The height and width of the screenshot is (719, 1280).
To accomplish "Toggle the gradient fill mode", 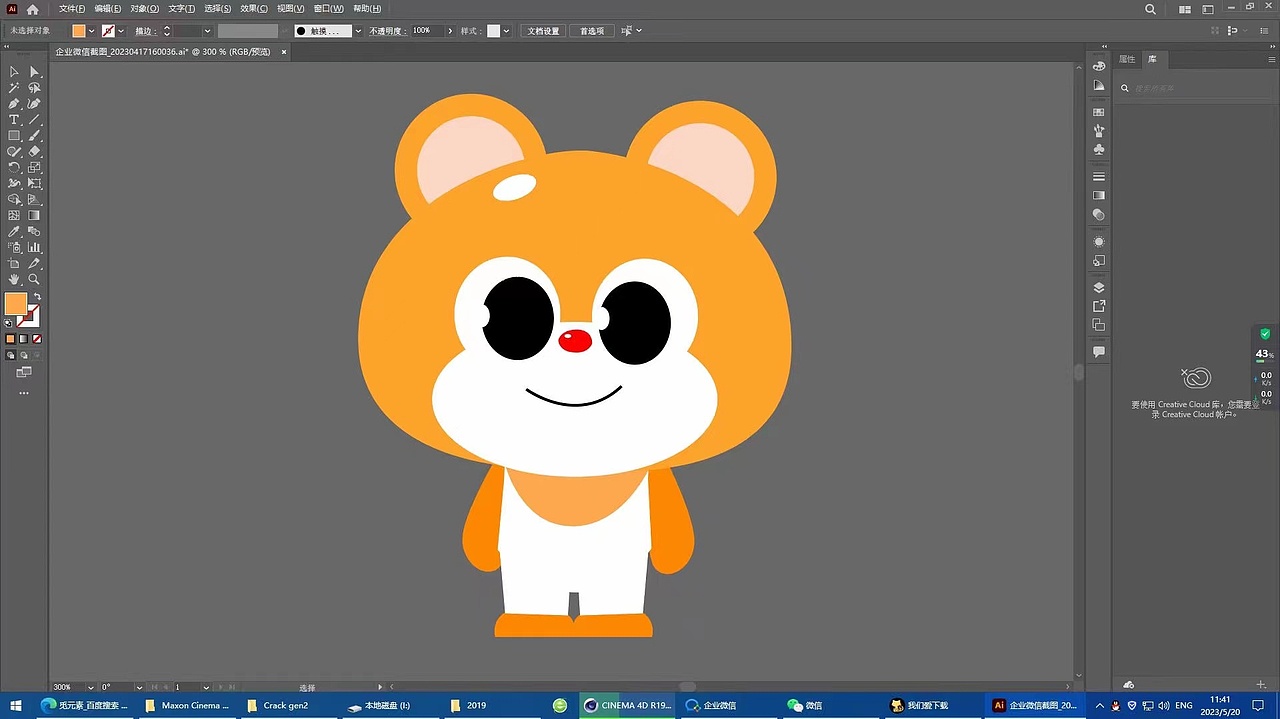I will [23, 338].
